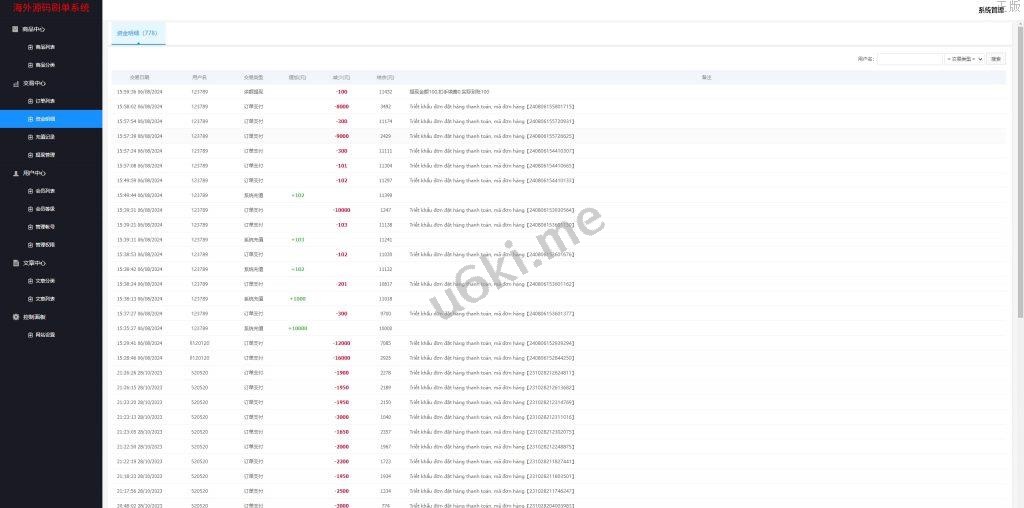Open the 交易类型 dropdown filter
This screenshot has width=1024, height=508.
pos(965,59)
